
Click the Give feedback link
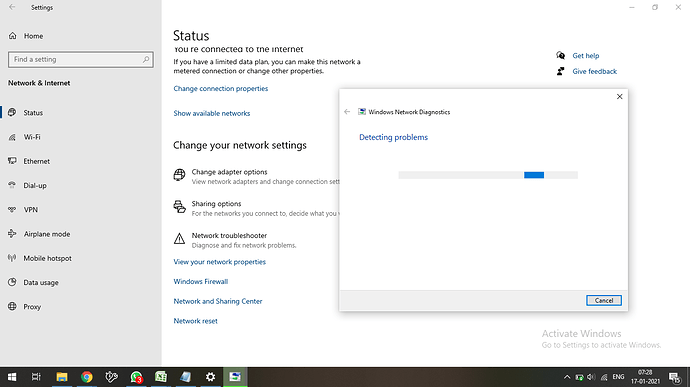pyautogui.click(x=595, y=71)
